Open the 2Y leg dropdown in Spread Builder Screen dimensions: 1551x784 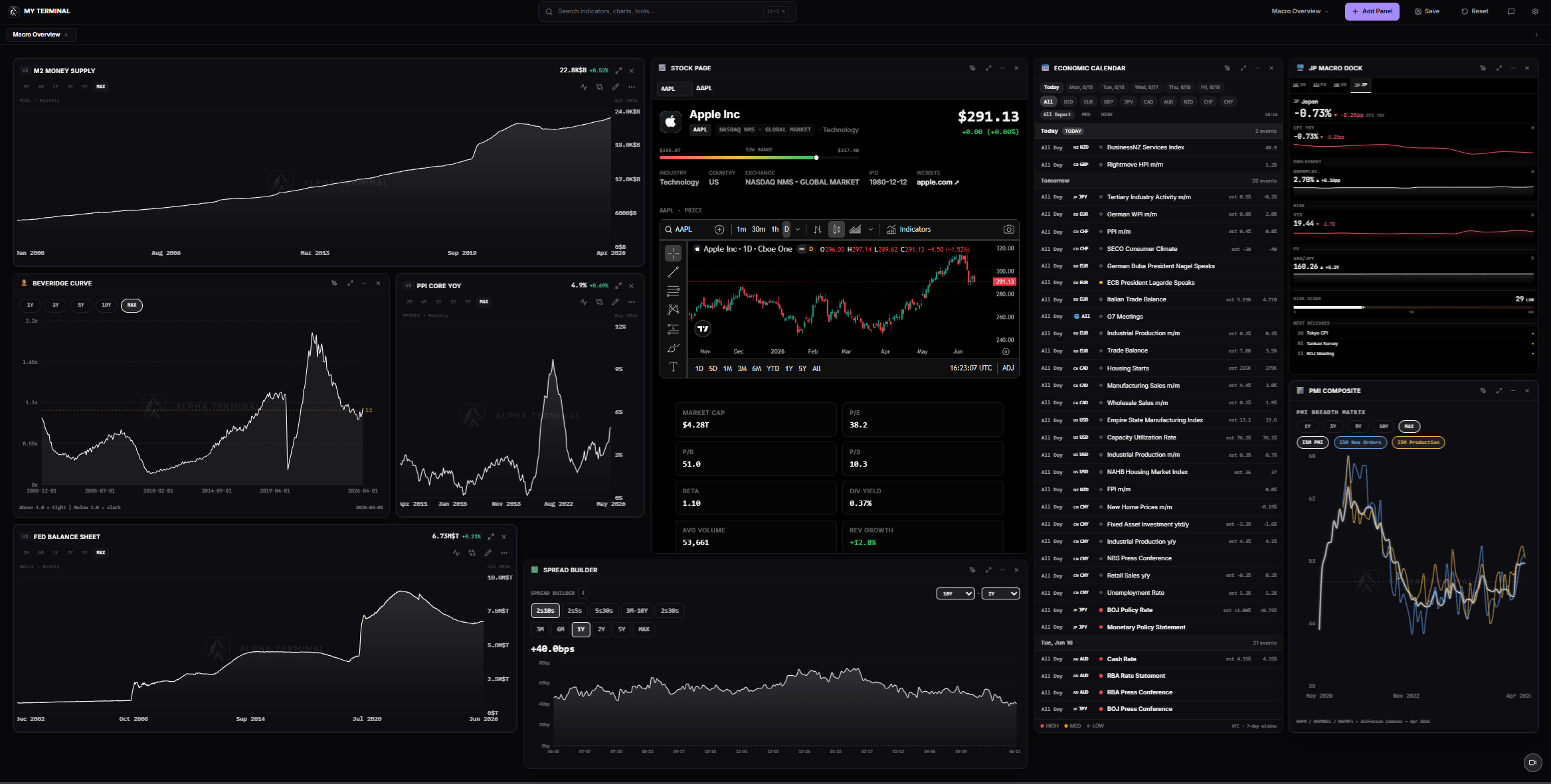click(1000, 593)
